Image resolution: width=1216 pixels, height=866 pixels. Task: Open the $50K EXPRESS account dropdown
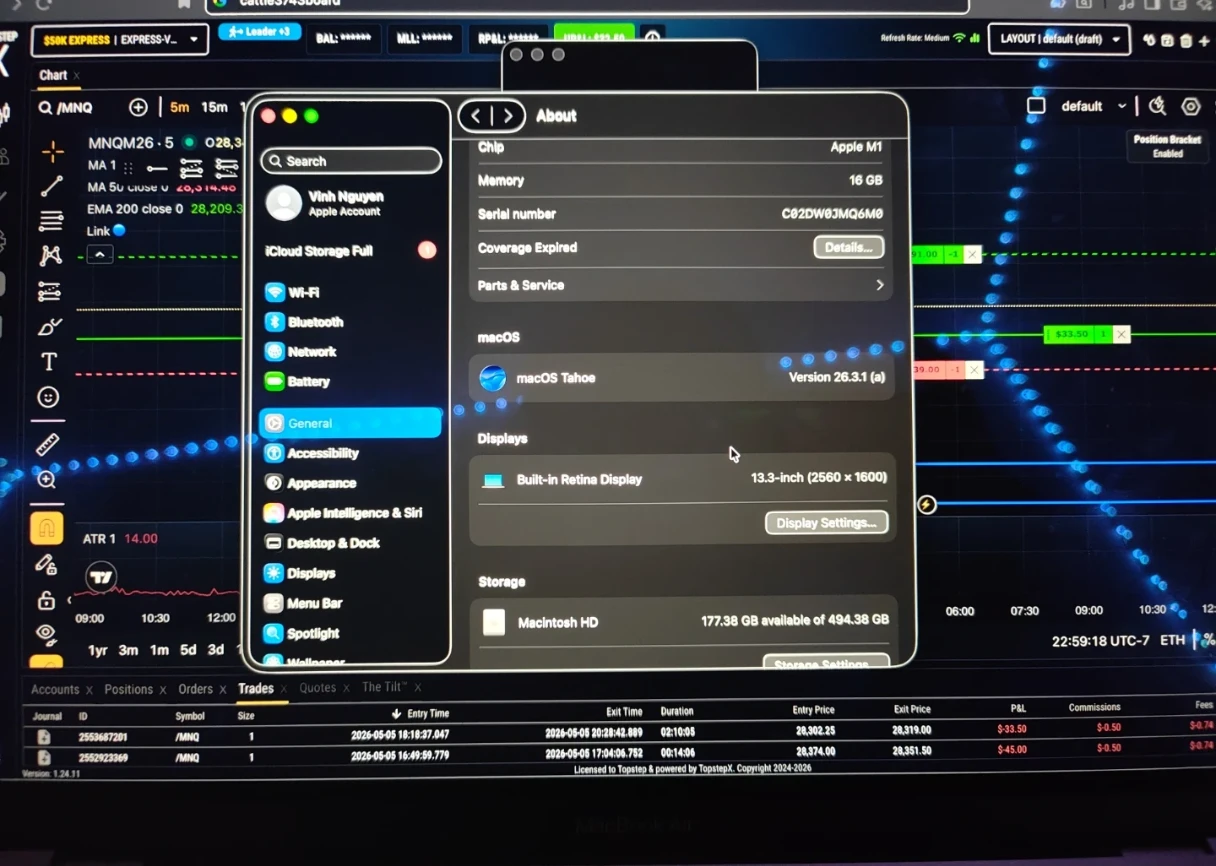(x=120, y=40)
